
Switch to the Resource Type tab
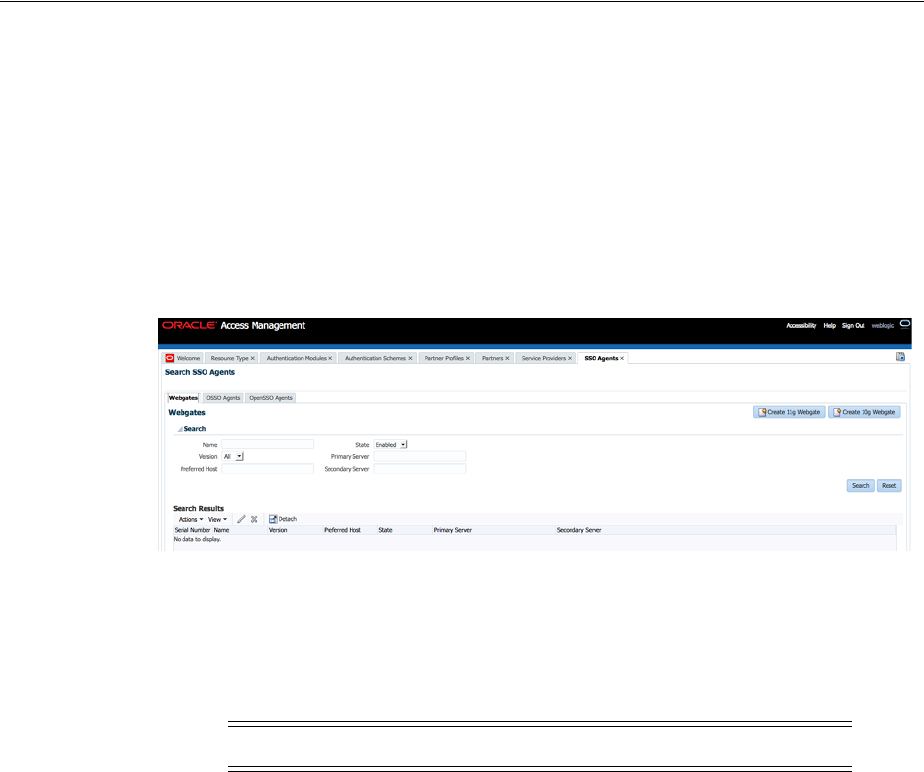(229, 358)
